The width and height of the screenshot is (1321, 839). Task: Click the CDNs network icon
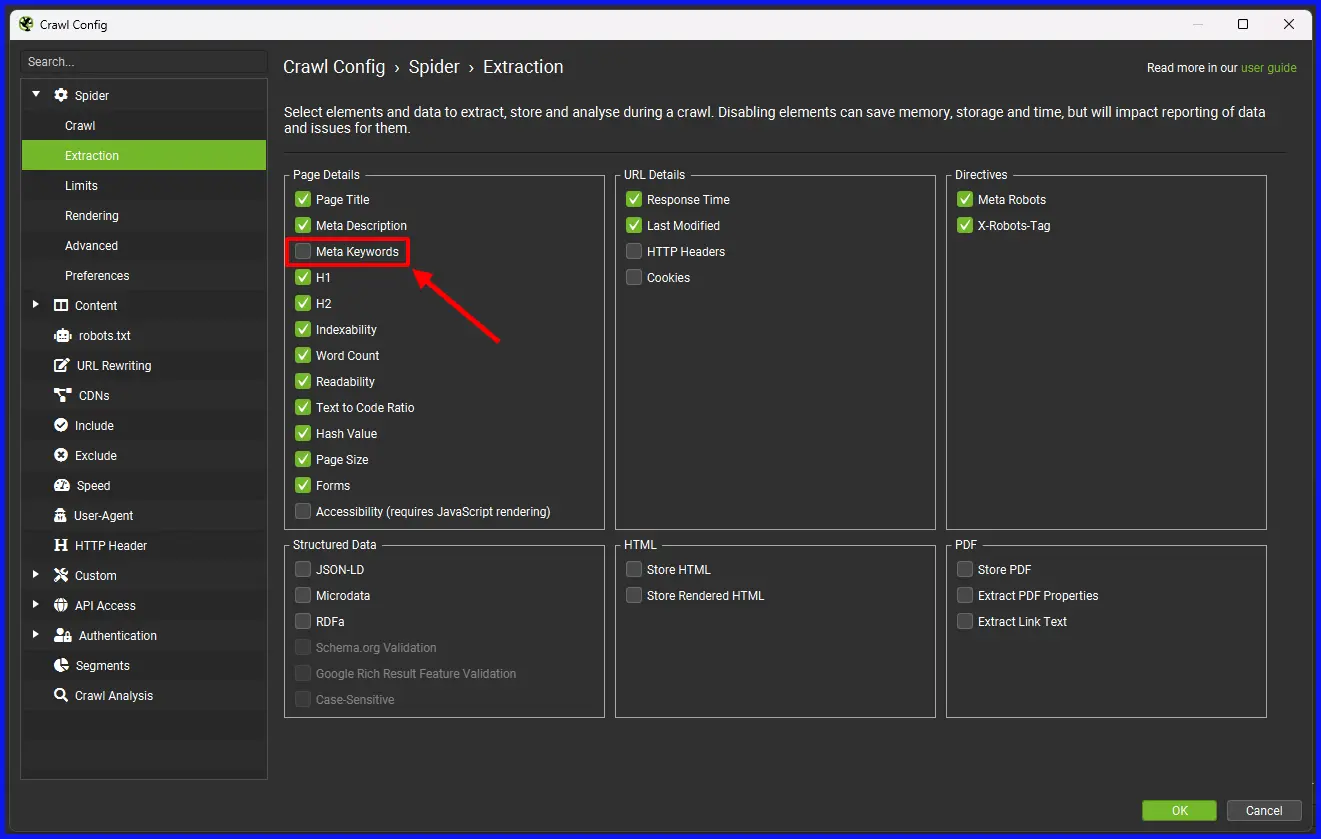point(62,395)
